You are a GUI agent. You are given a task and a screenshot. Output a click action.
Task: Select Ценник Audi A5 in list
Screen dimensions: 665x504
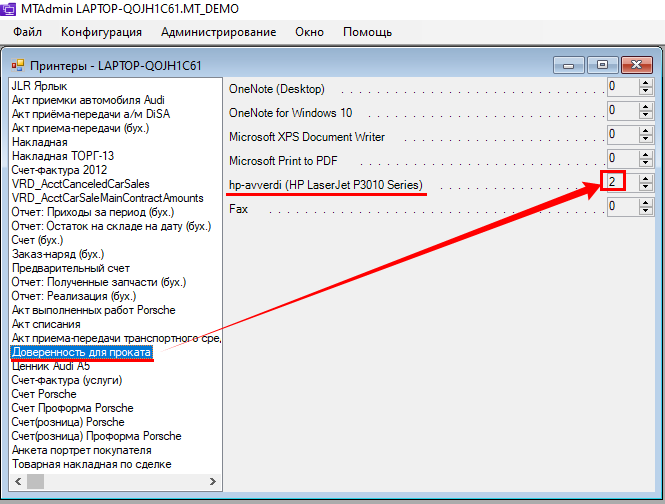50,367
